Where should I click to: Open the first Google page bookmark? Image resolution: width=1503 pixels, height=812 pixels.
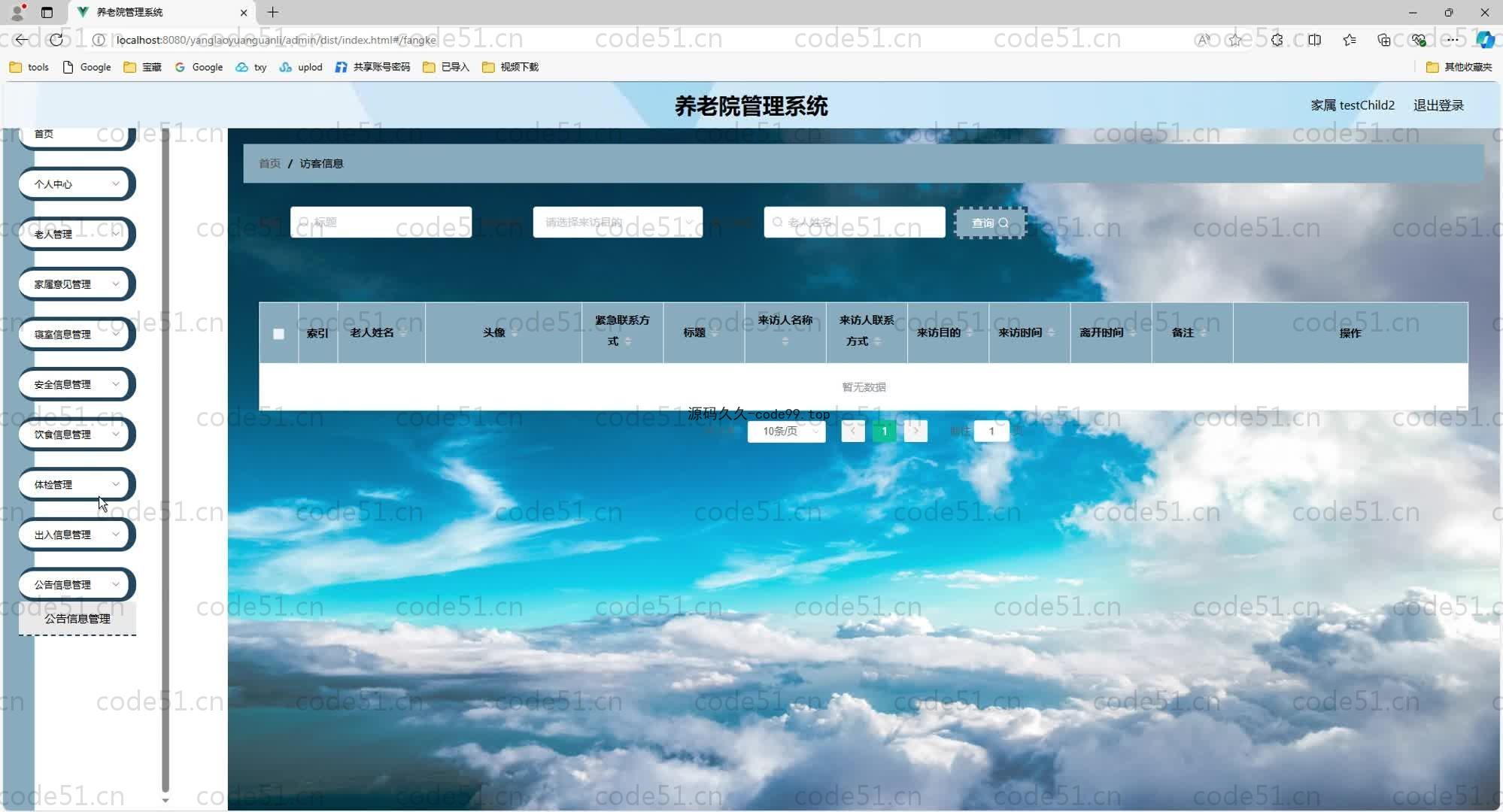click(x=87, y=67)
